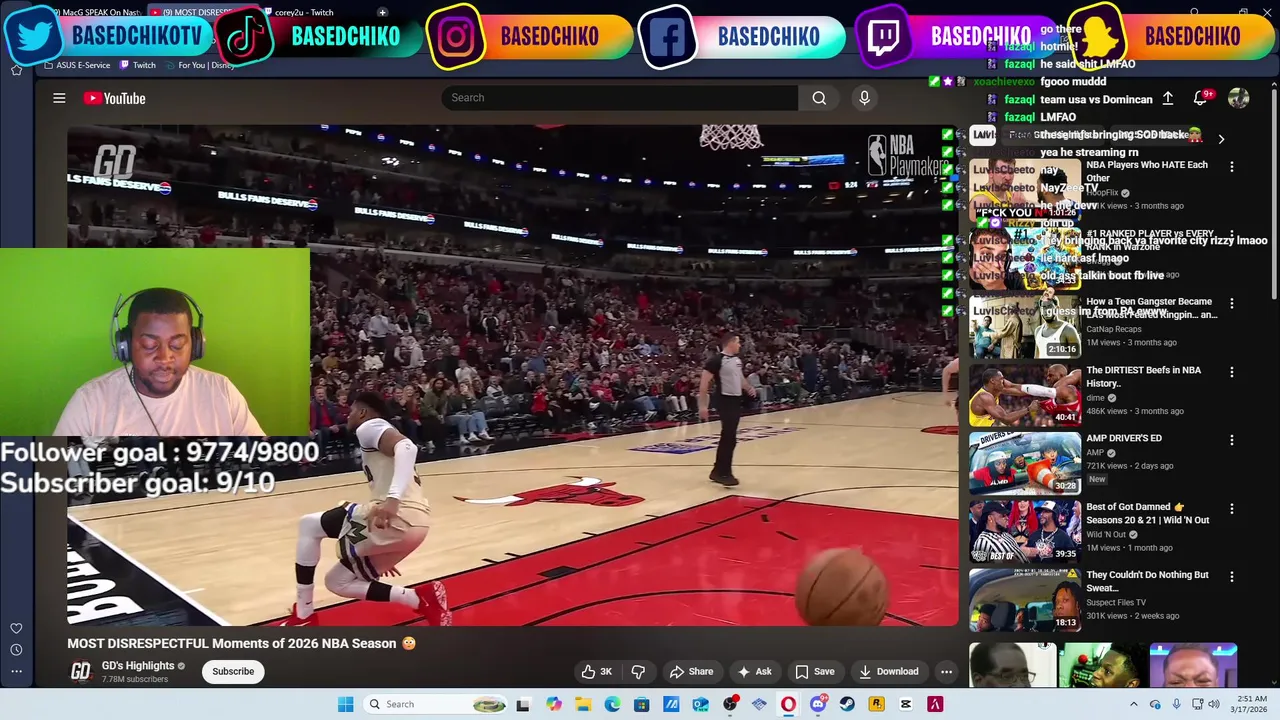
Task: Open CapCut from the taskbar
Action: point(905,704)
